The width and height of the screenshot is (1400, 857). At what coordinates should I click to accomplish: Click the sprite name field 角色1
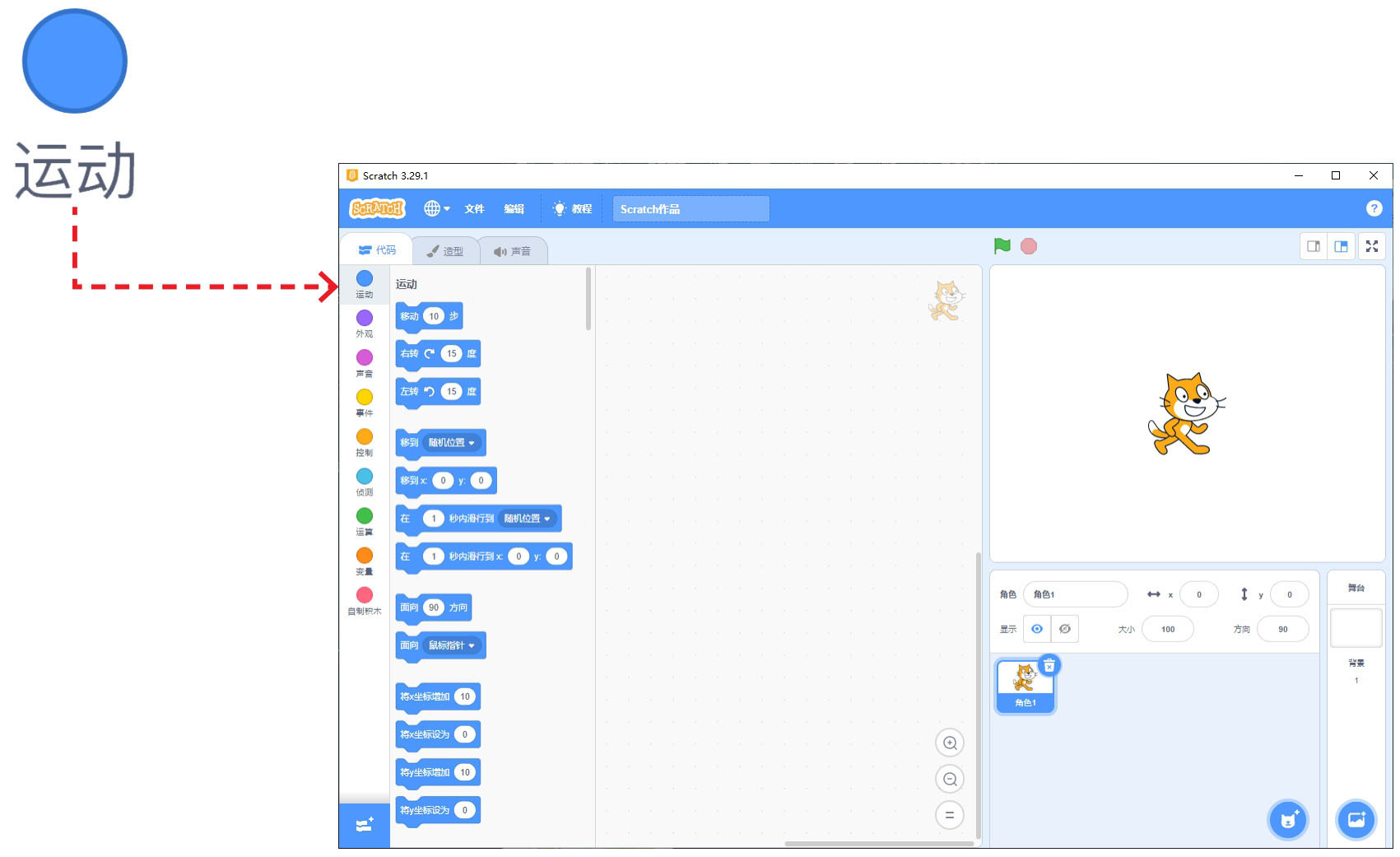1075,594
